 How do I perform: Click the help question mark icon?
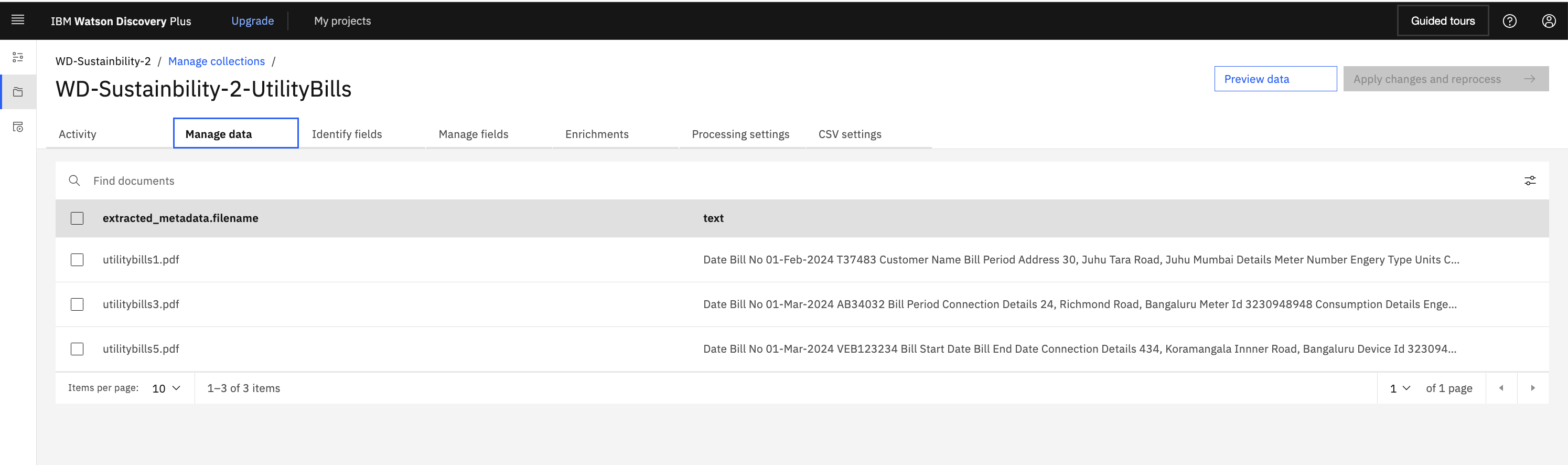[1509, 20]
